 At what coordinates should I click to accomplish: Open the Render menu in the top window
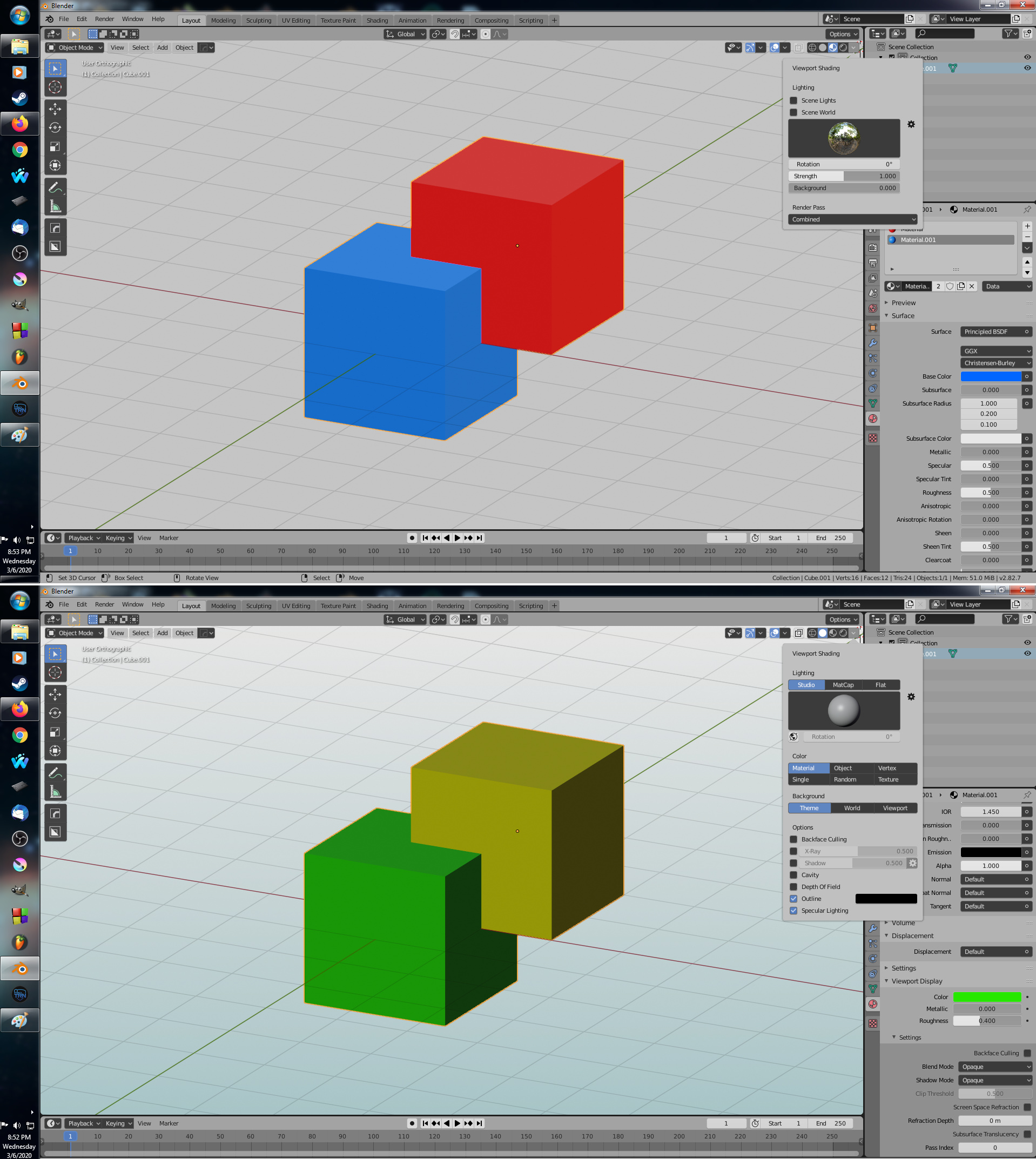pyautogui.click(x=104, y=19)
